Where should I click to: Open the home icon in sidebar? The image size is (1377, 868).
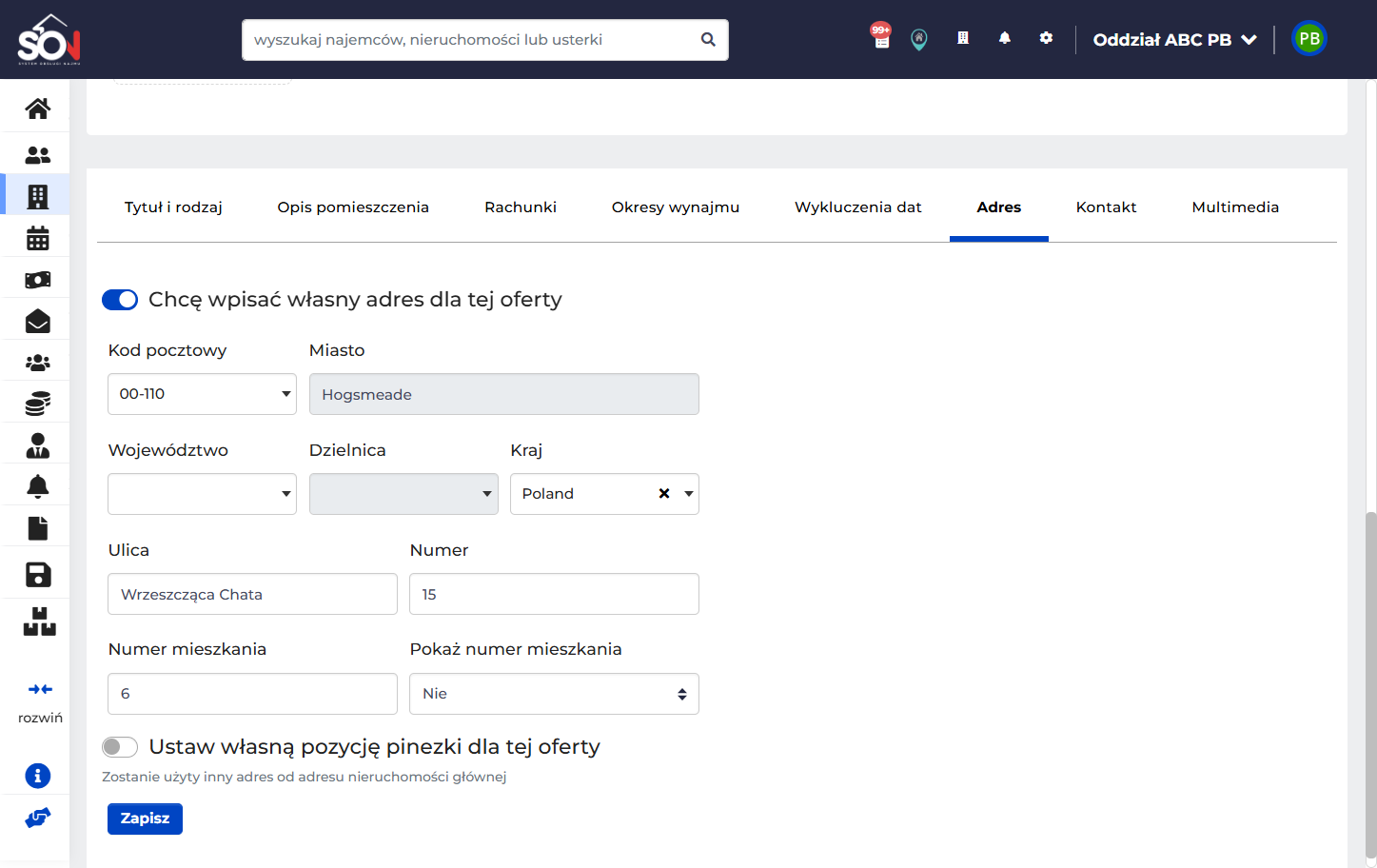pos(38,109)
